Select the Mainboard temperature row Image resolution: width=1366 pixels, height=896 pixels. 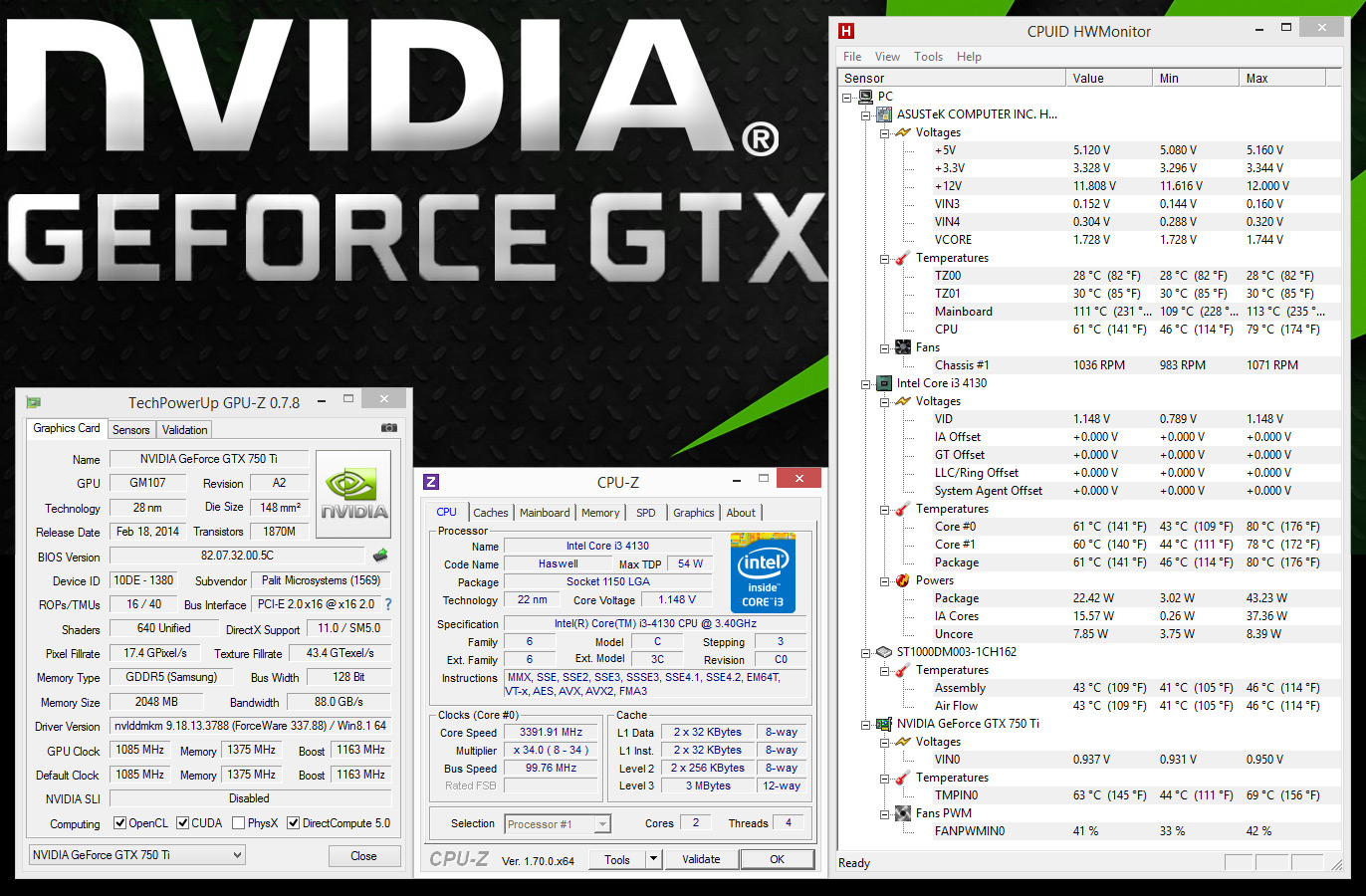[1090, 312]
